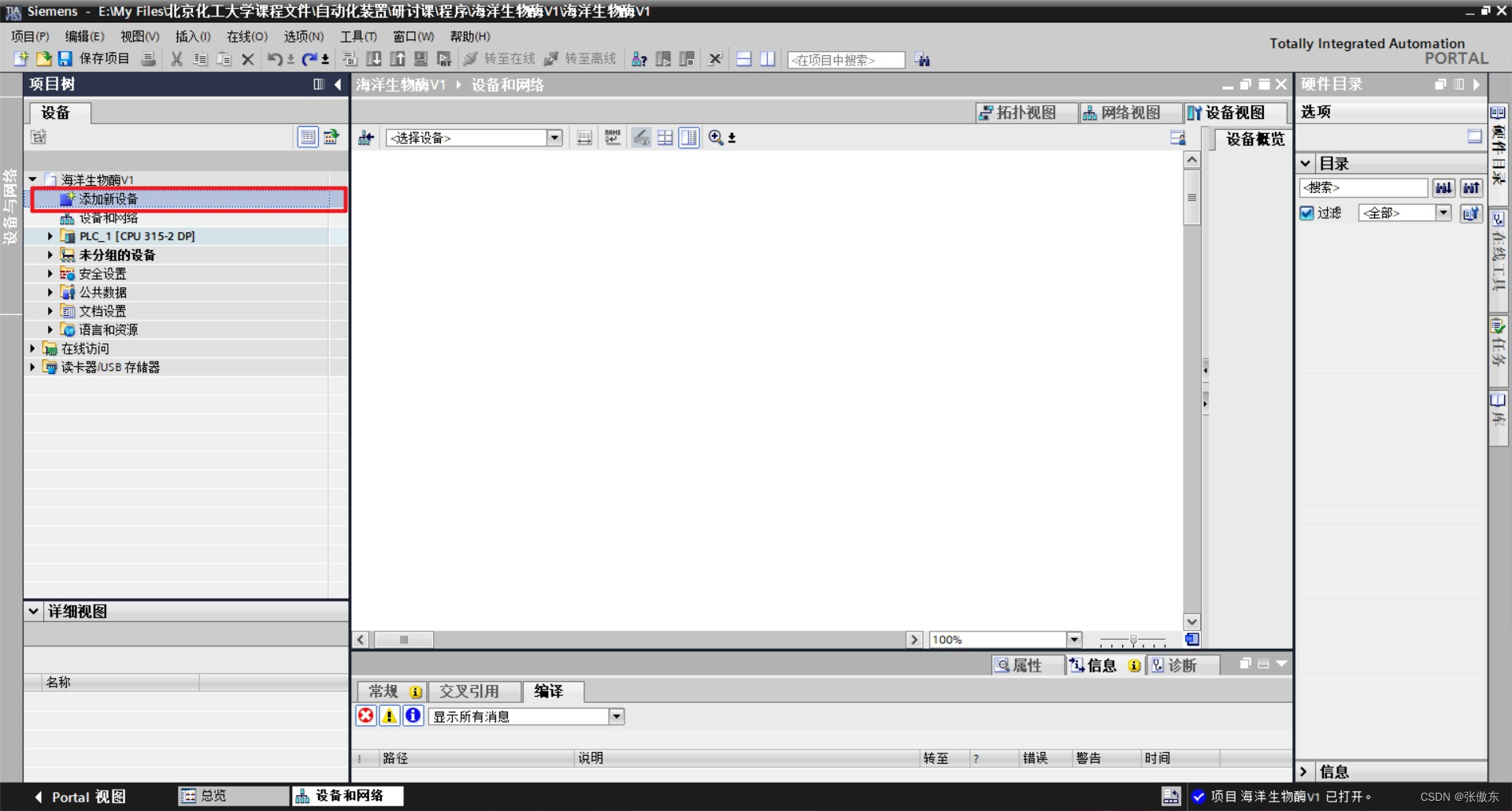Toggle info messages filter in compile tab

[413, 716]
